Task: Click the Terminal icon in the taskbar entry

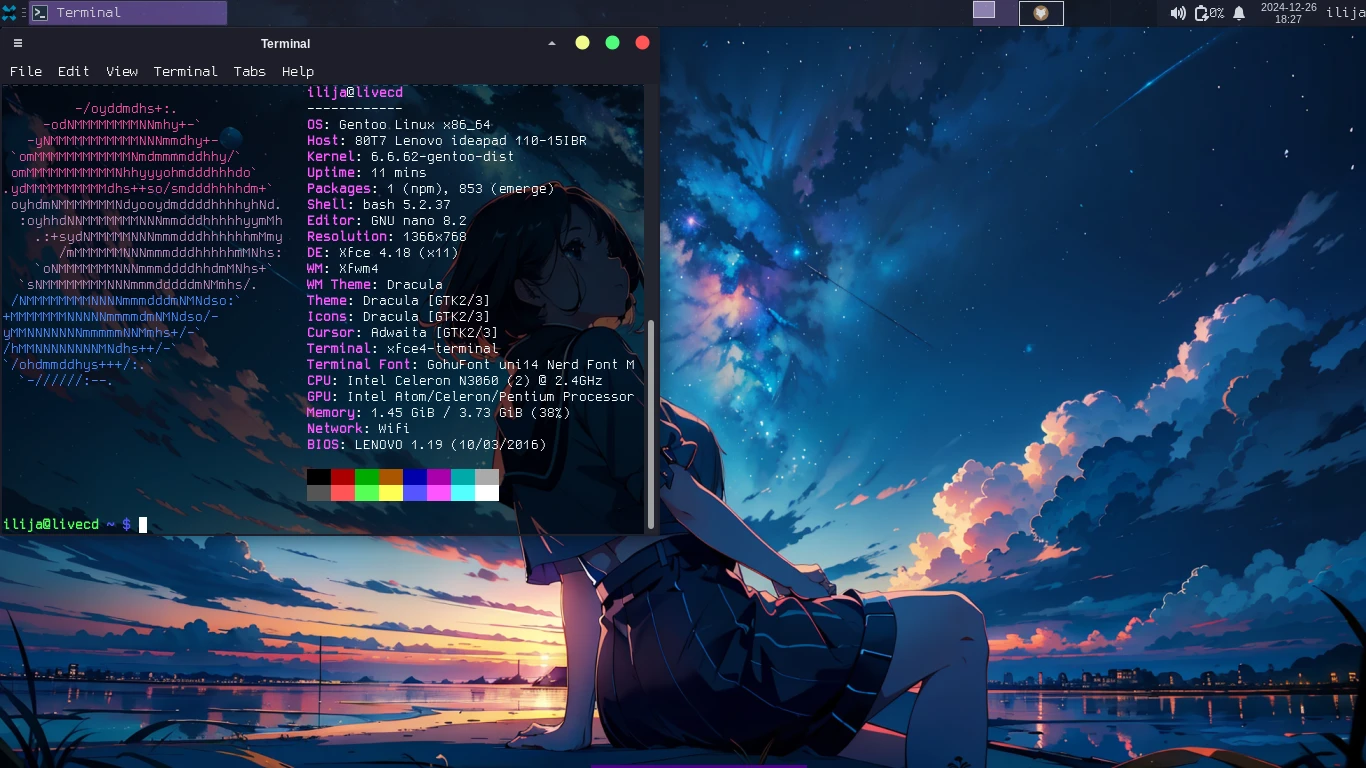Action: (40, 13)
